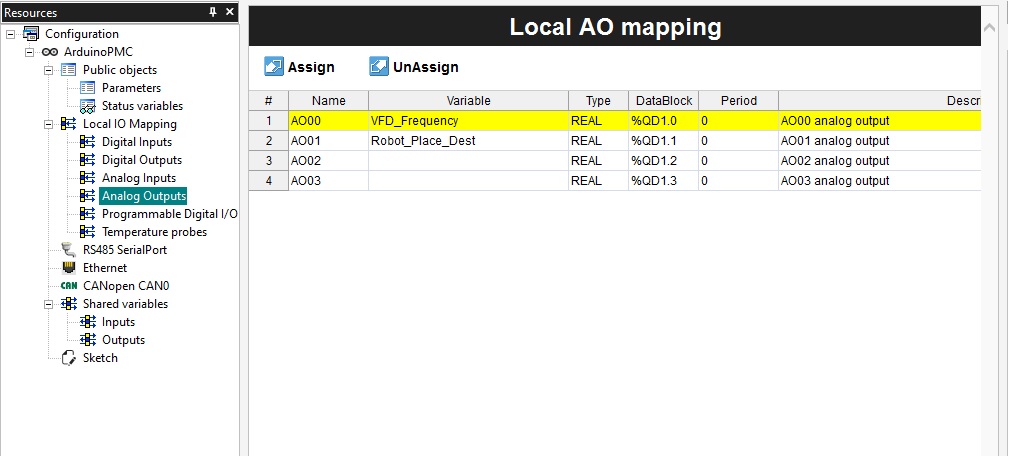The image size is (1013, 456).
Task: Click the CANopen CAN0 icon
Action: 68,286
